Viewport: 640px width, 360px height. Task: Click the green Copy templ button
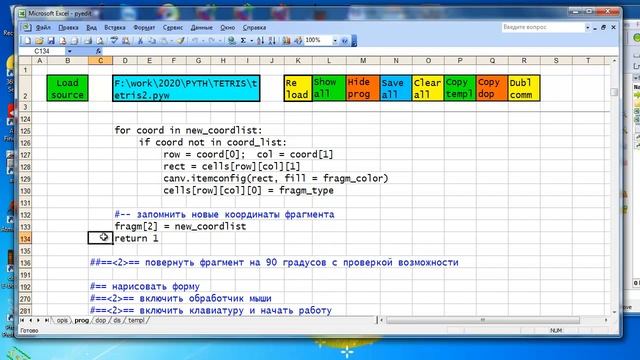click(460, 88)
